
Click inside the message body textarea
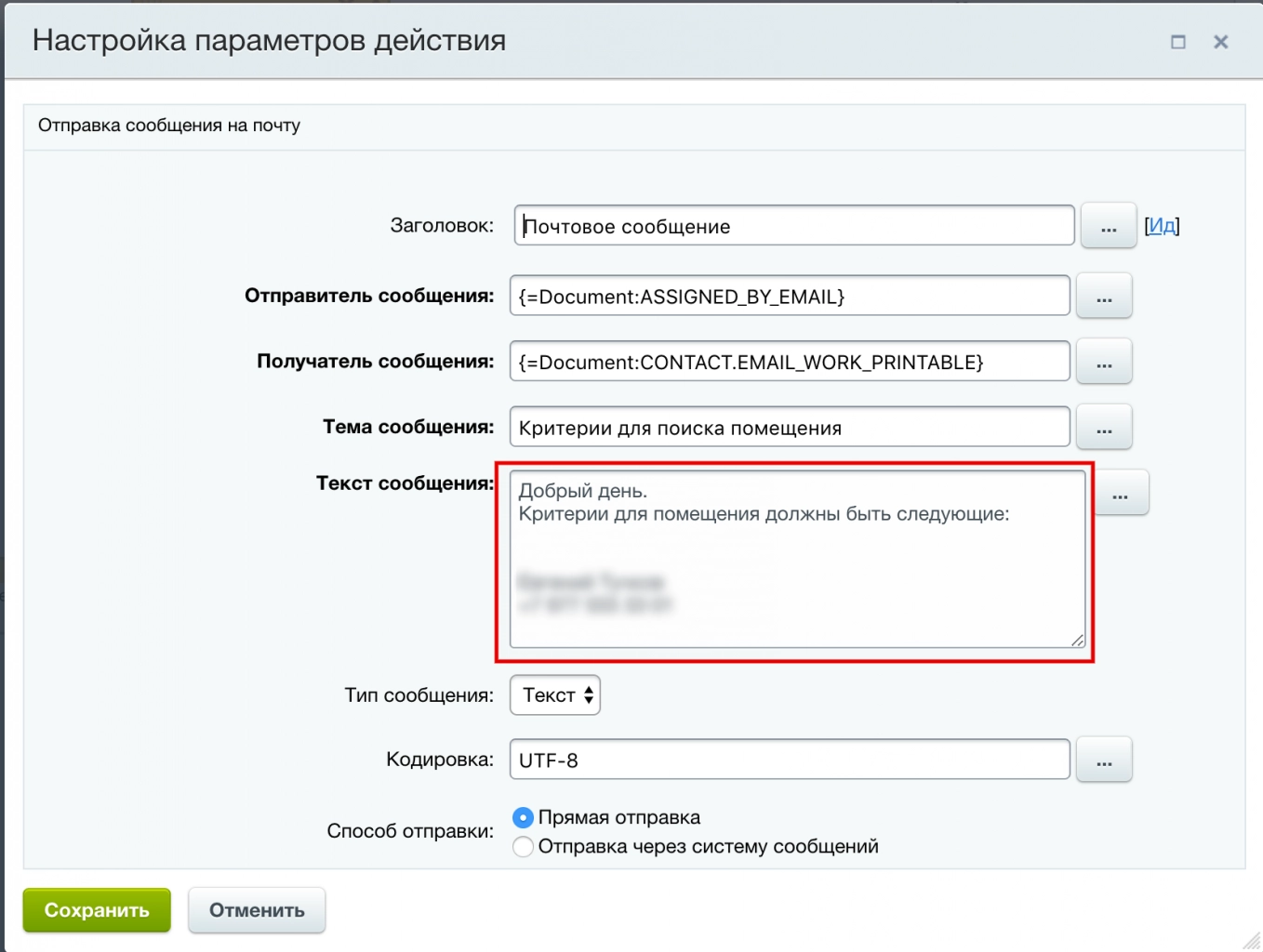pos(795,558)
